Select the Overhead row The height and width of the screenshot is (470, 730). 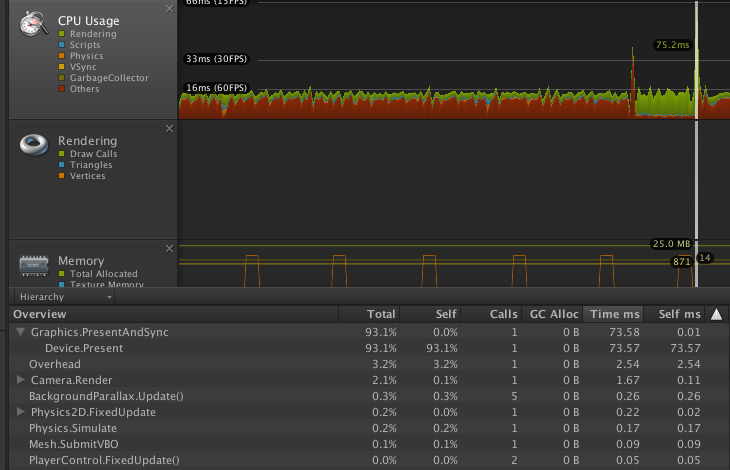pyautogui.click(x=370, y=364)
